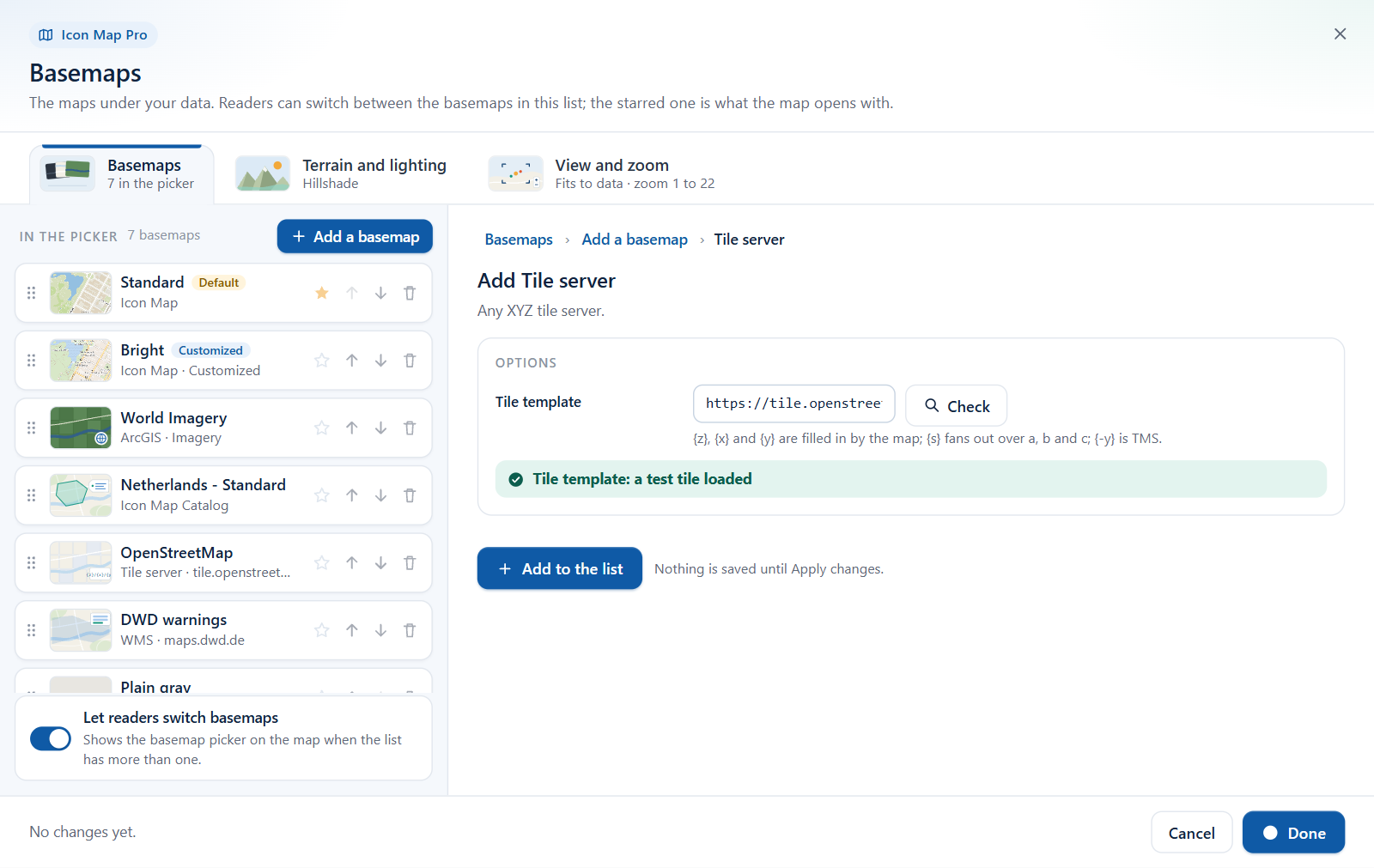Click the Cancel button

point(1192,833)
